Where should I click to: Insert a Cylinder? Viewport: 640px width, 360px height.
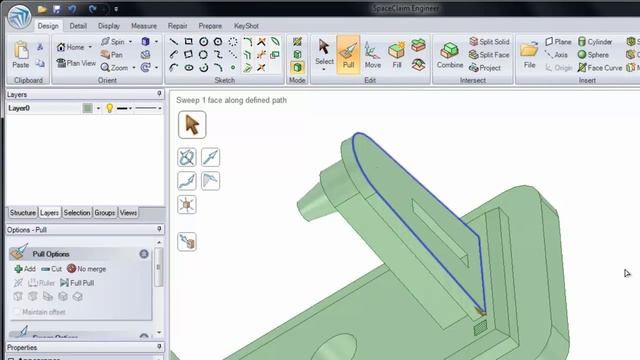point(595,42)
